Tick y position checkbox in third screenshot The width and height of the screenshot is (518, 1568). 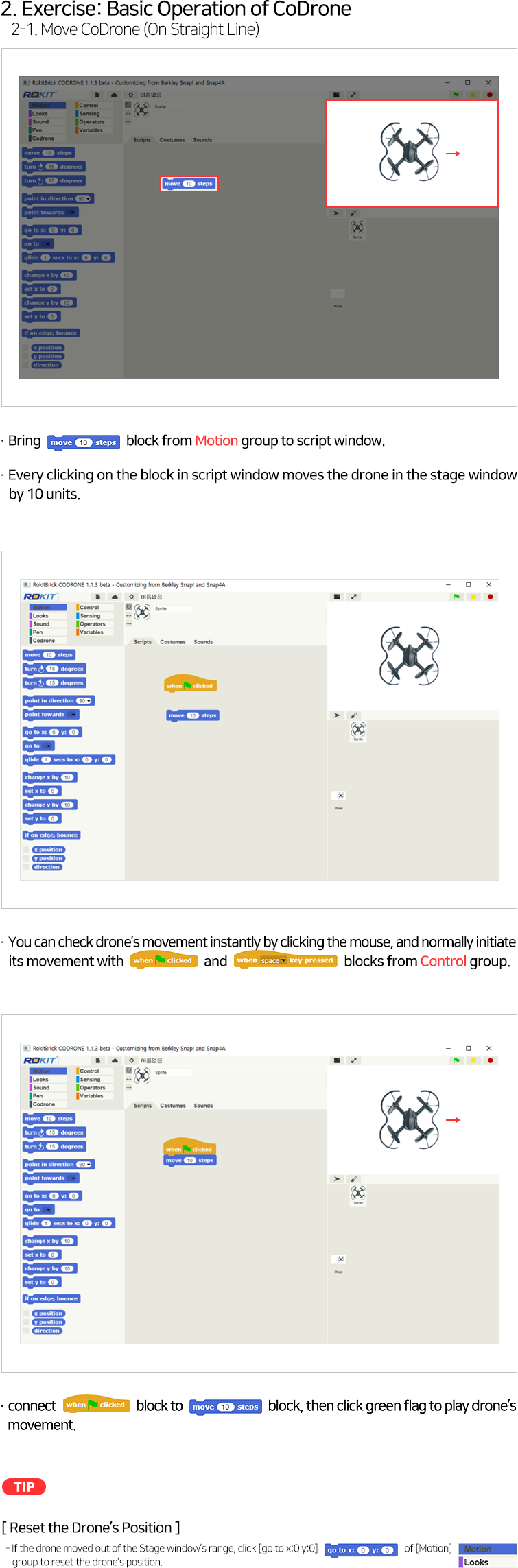[x=26, y=1322]
